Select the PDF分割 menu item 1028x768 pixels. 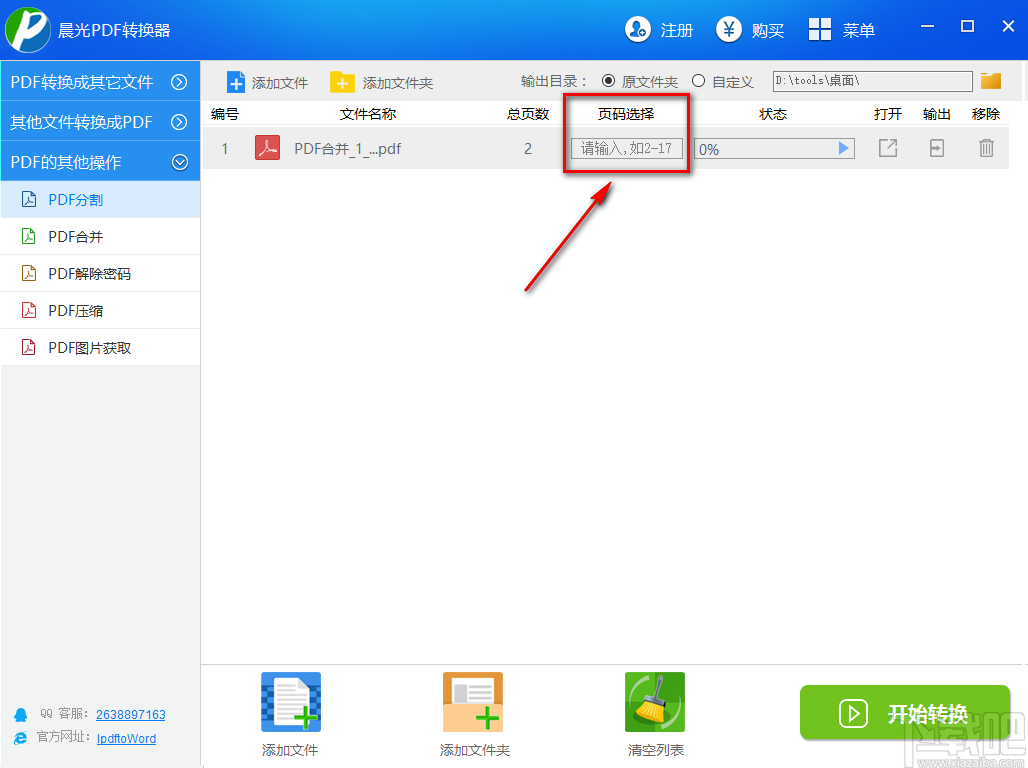tap(100, 199)
